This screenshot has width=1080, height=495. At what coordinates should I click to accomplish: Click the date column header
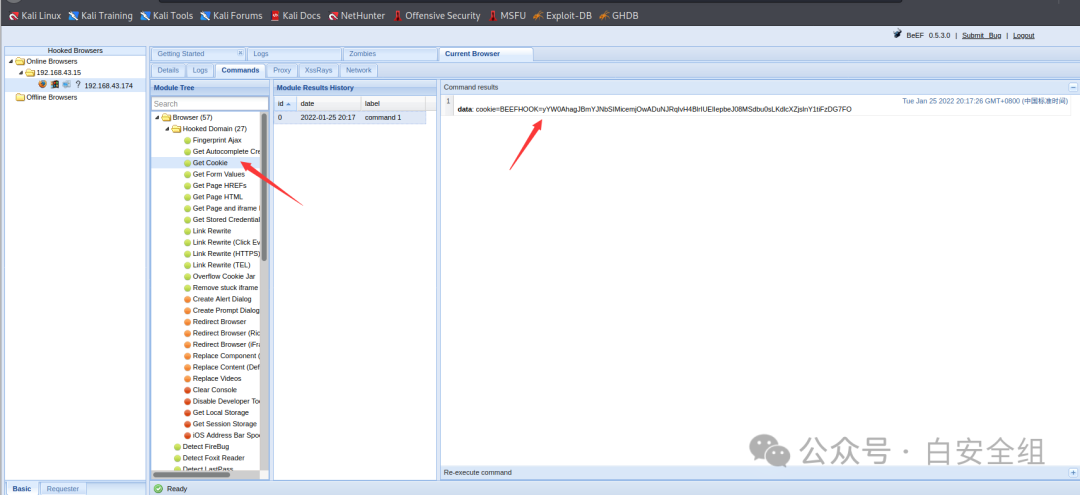point(329,103)
